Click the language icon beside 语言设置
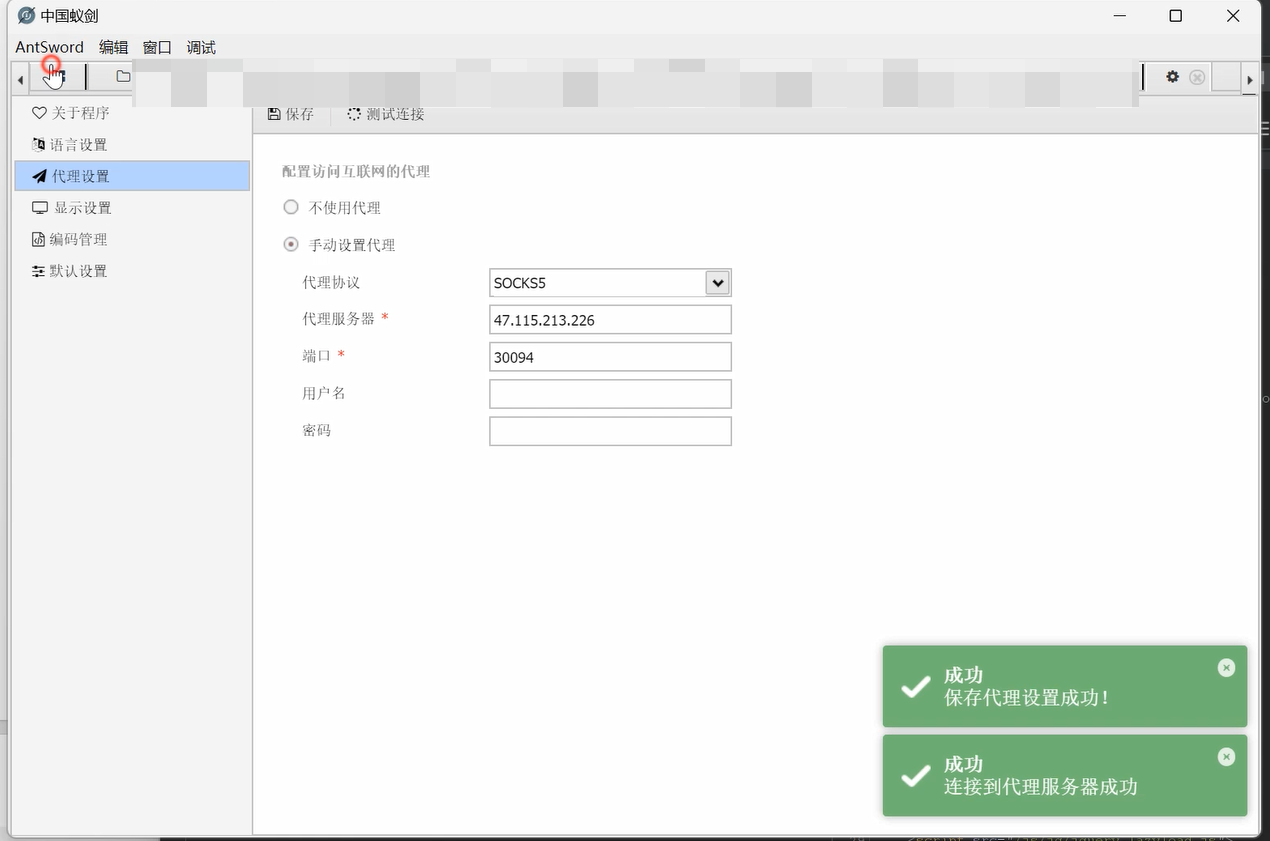Screen dimensions: 1270x841 point(39,145)
